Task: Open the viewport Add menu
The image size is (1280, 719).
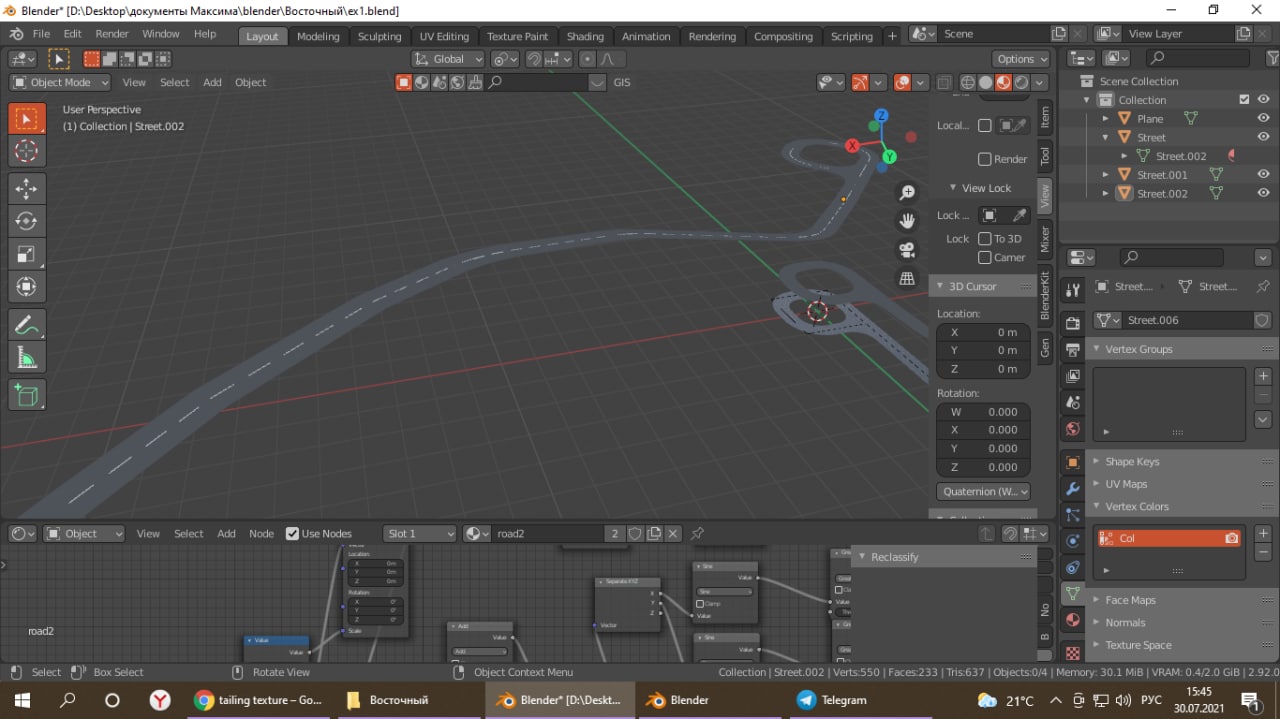Action: pyautogui.click(x=212, y=83)
